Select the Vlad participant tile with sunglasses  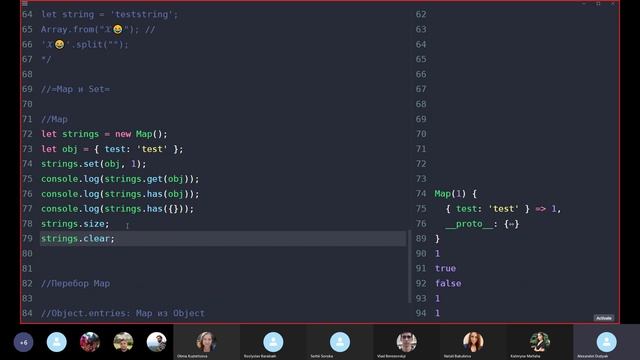407,342
